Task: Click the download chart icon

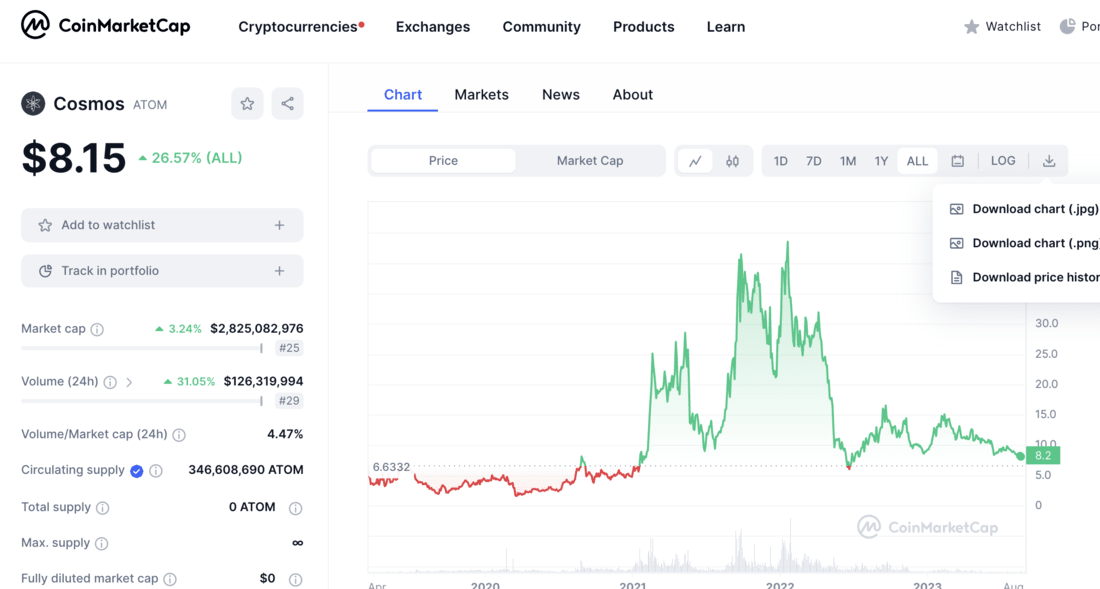Action: click(1049, 161)
